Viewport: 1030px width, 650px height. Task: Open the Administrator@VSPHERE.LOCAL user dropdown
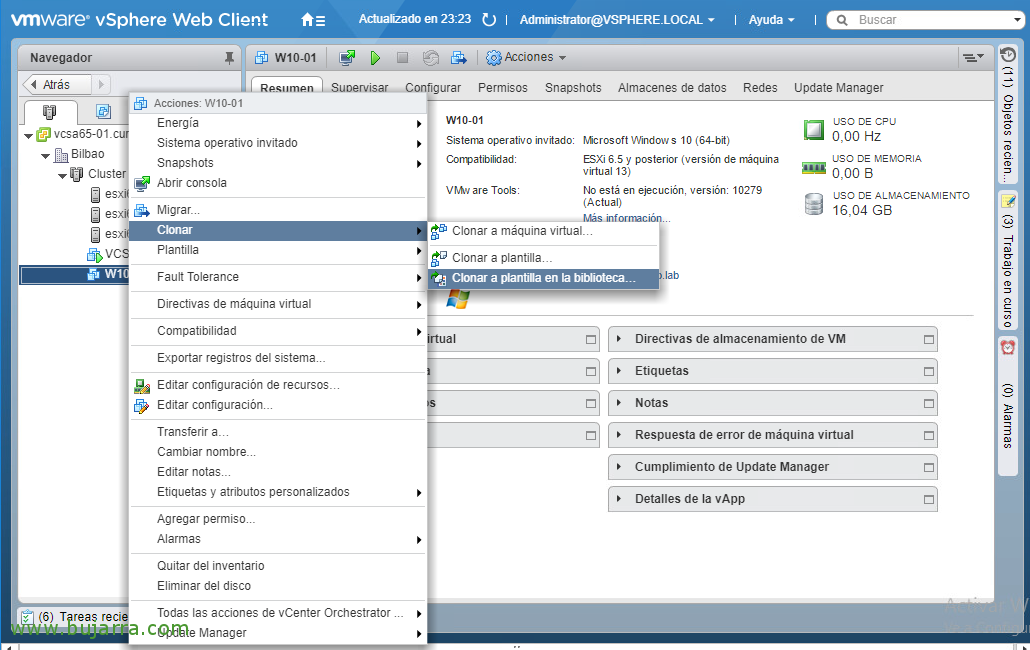(617, 20)
